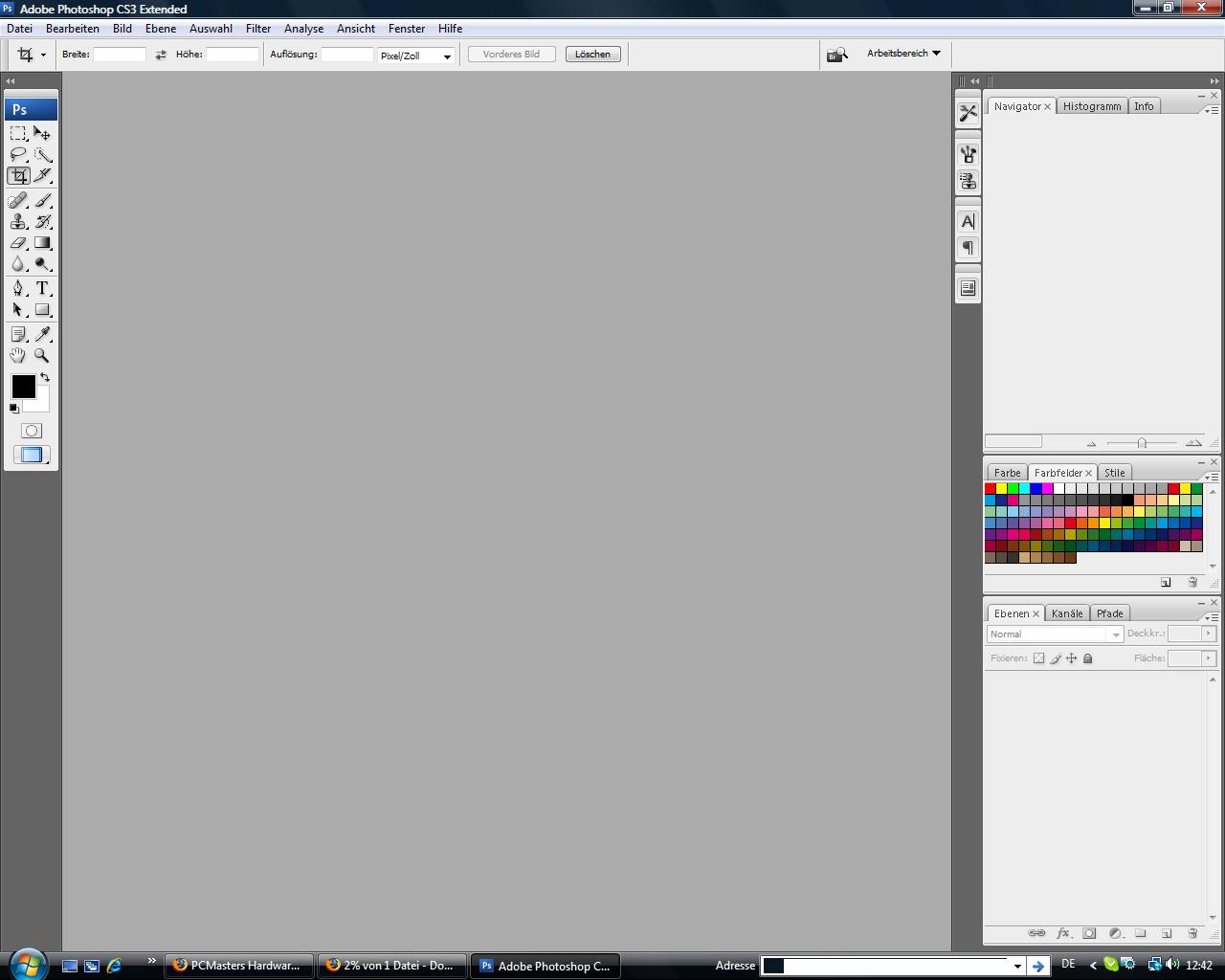
Task: Swap width and height values
Action: point(161,55)
